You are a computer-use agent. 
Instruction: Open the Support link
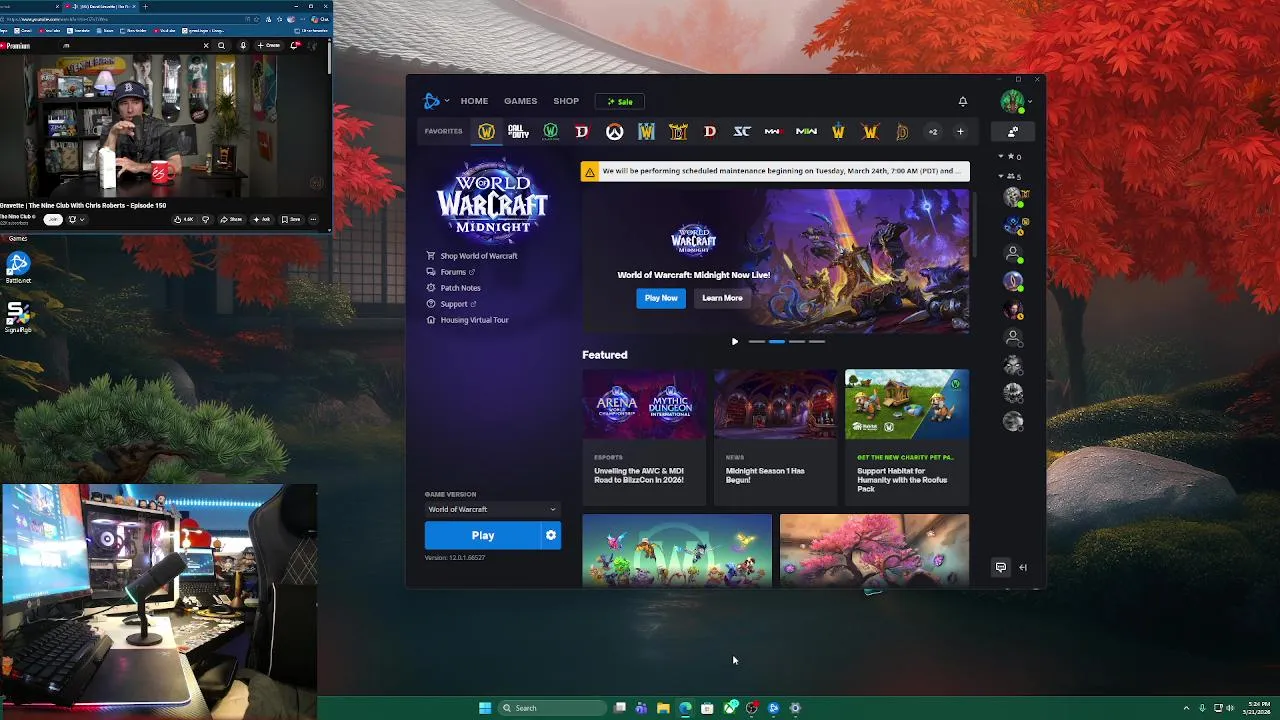451,304
